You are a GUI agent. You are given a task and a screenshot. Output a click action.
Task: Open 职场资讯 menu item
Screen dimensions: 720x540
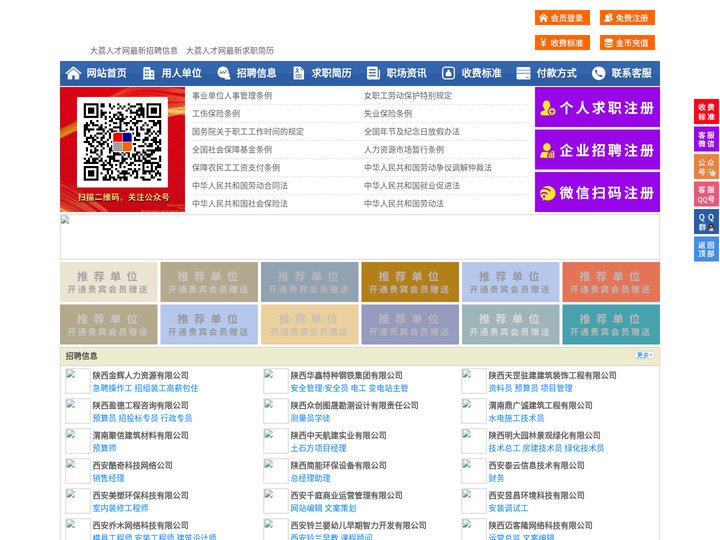[406, 73]
